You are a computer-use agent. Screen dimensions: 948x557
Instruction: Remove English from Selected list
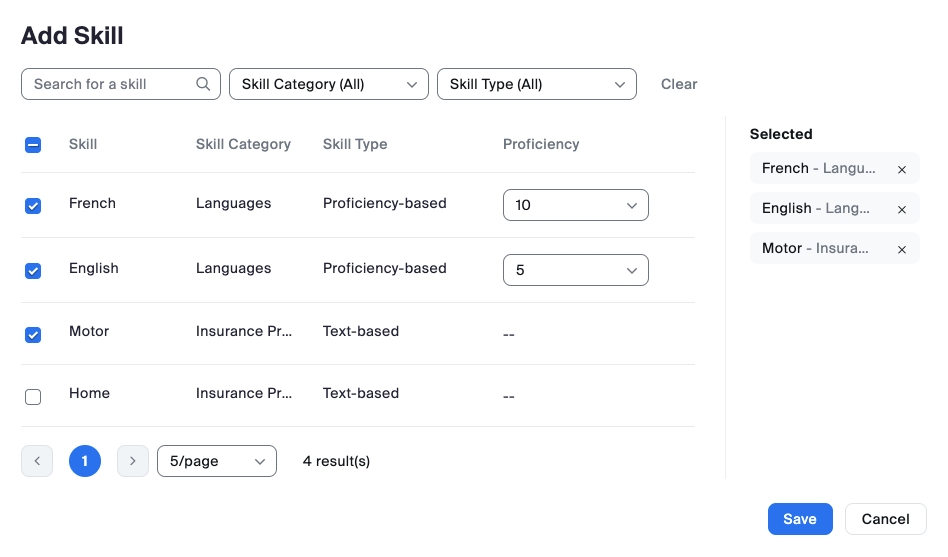pyautogui.click(x=901, y=209)
